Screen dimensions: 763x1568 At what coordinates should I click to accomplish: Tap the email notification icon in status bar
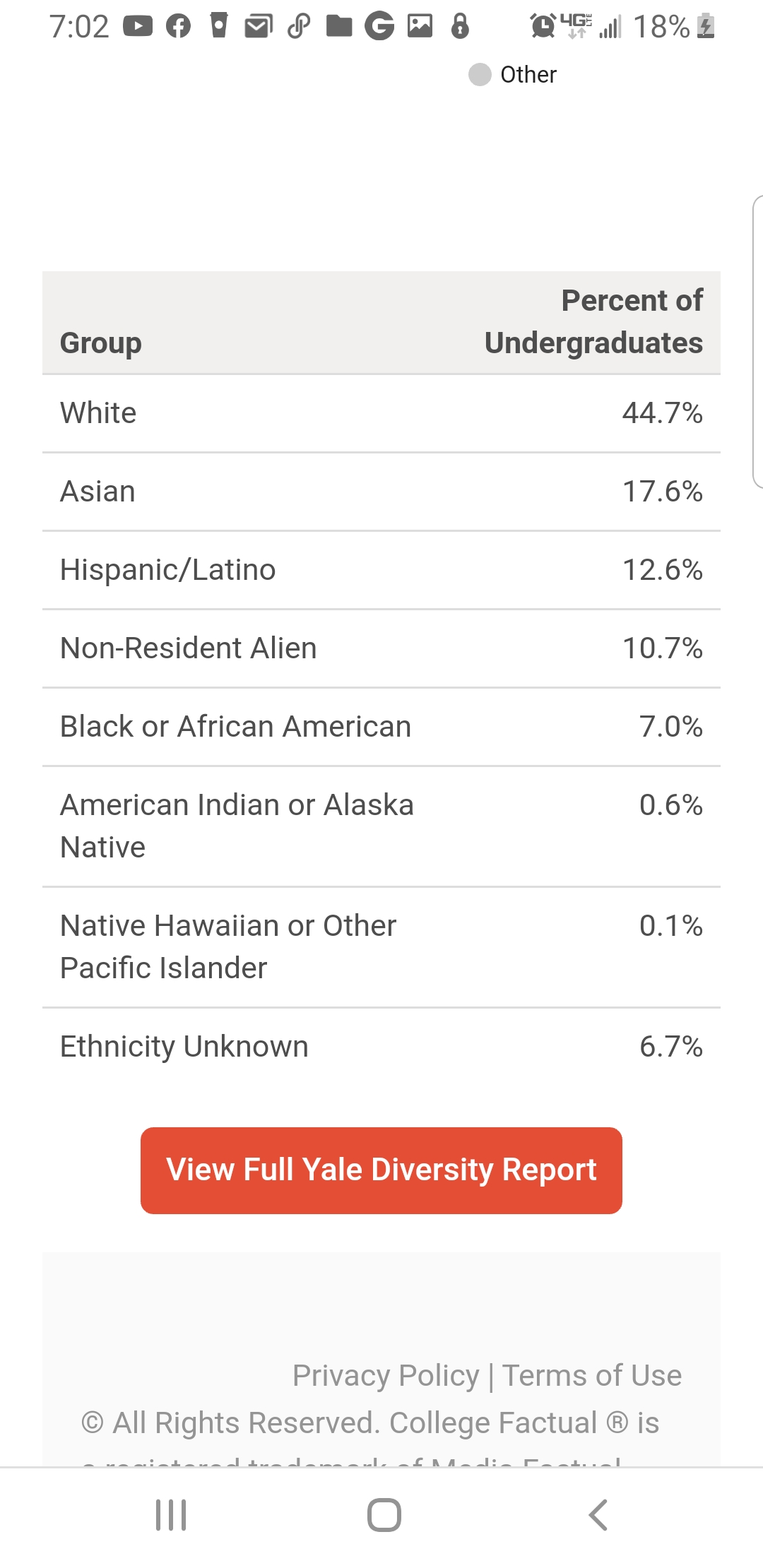(x=259, y=27)
